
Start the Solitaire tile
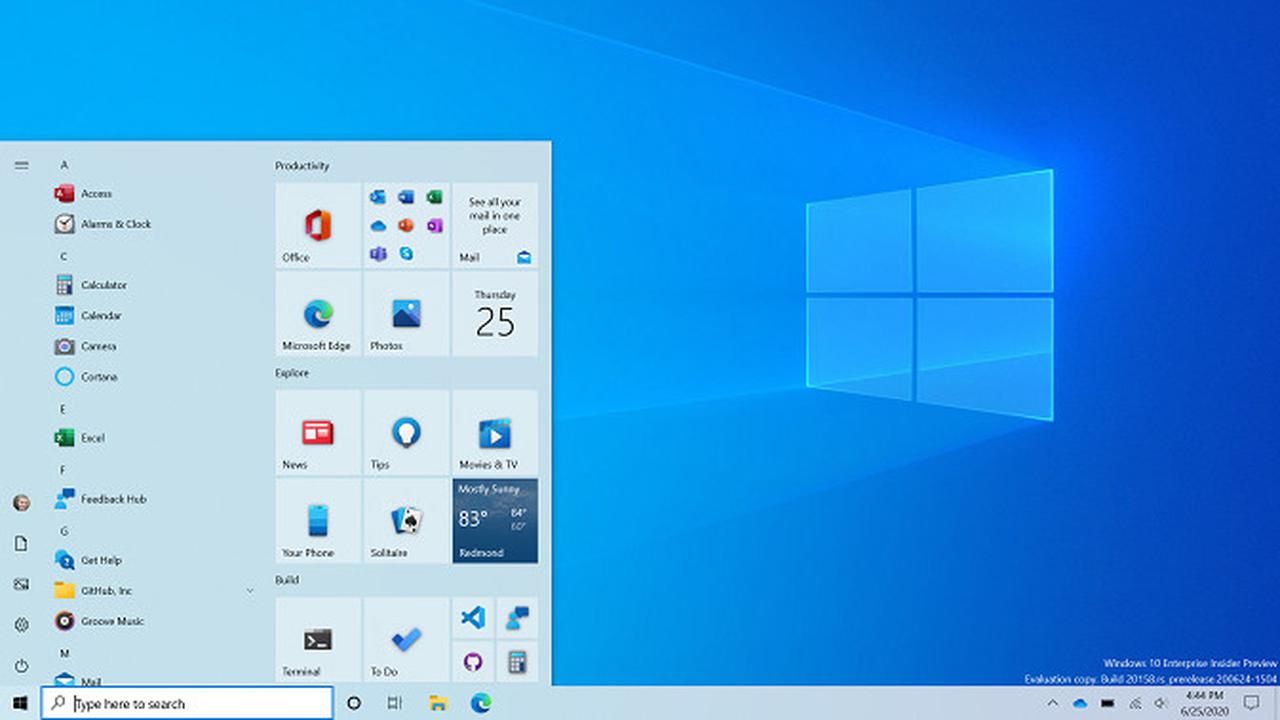(405, 521)
